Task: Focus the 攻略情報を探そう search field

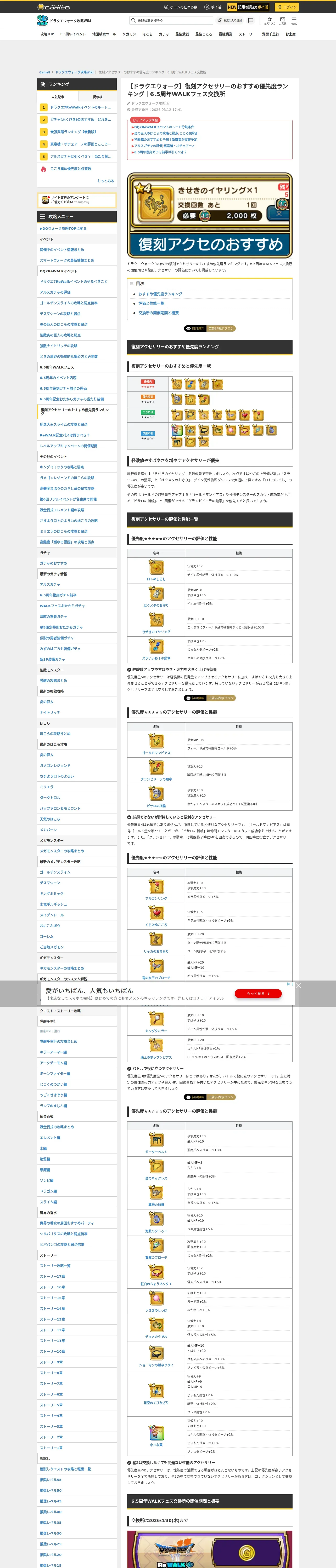Action: [x=171, y=21]
